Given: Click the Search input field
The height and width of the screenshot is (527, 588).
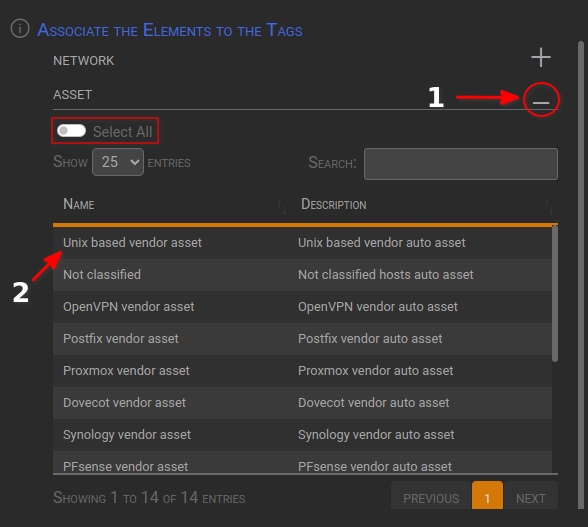Looking at the screenshot, I should pyautogui.click(x=460, y=164).
